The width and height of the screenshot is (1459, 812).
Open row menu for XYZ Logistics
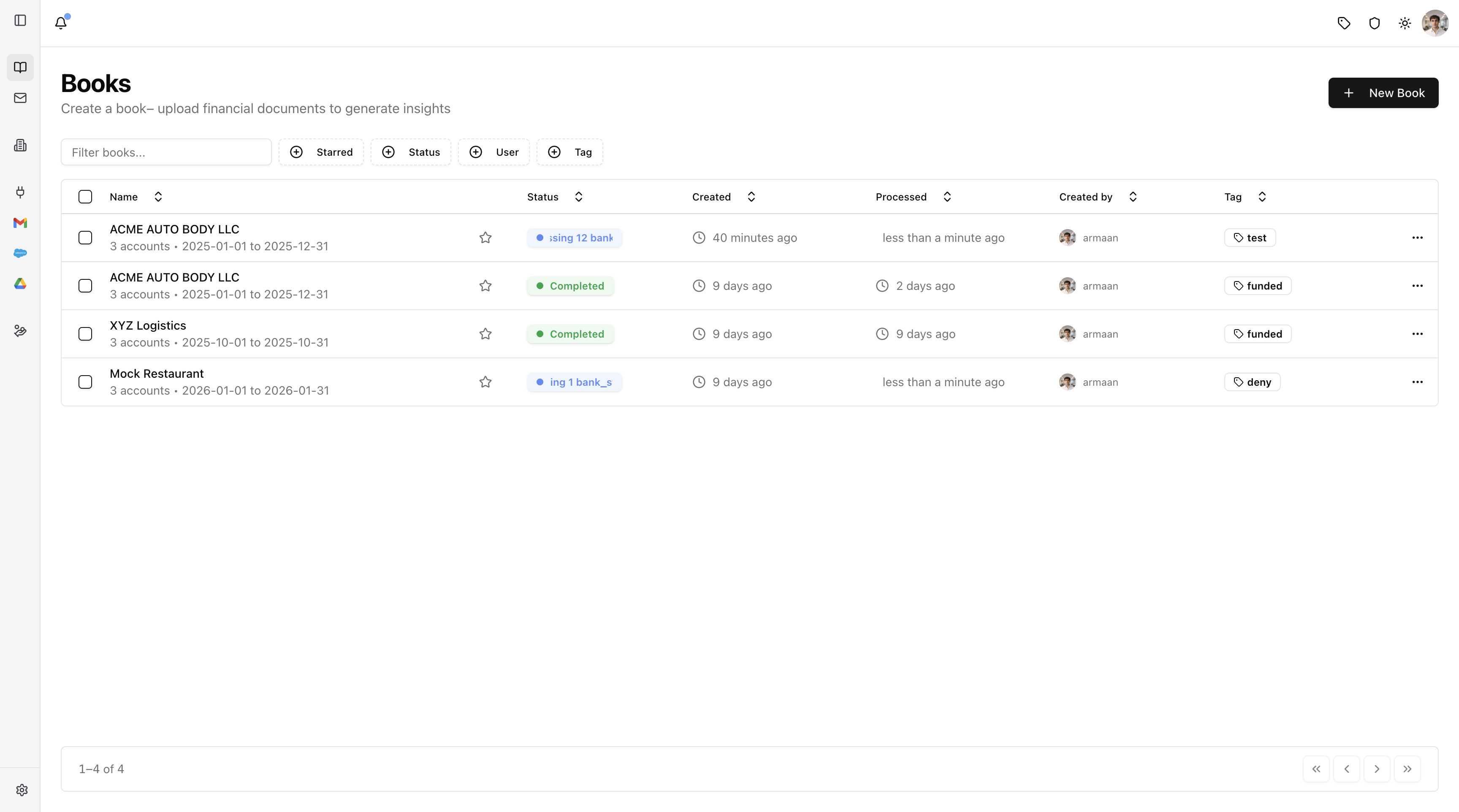pos(1417,334)
